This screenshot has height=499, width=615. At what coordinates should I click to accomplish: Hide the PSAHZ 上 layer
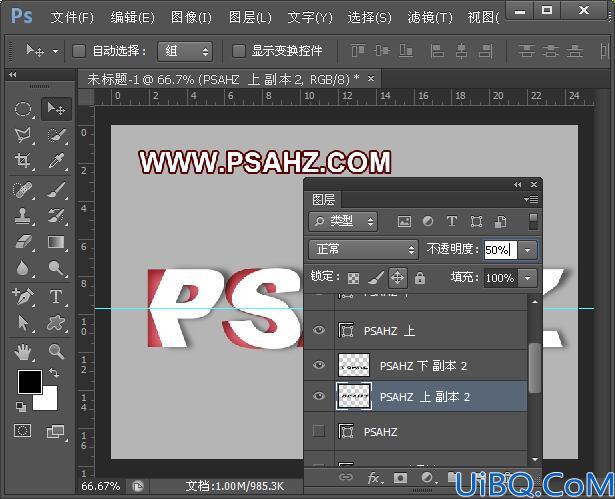tap(319, 330)
